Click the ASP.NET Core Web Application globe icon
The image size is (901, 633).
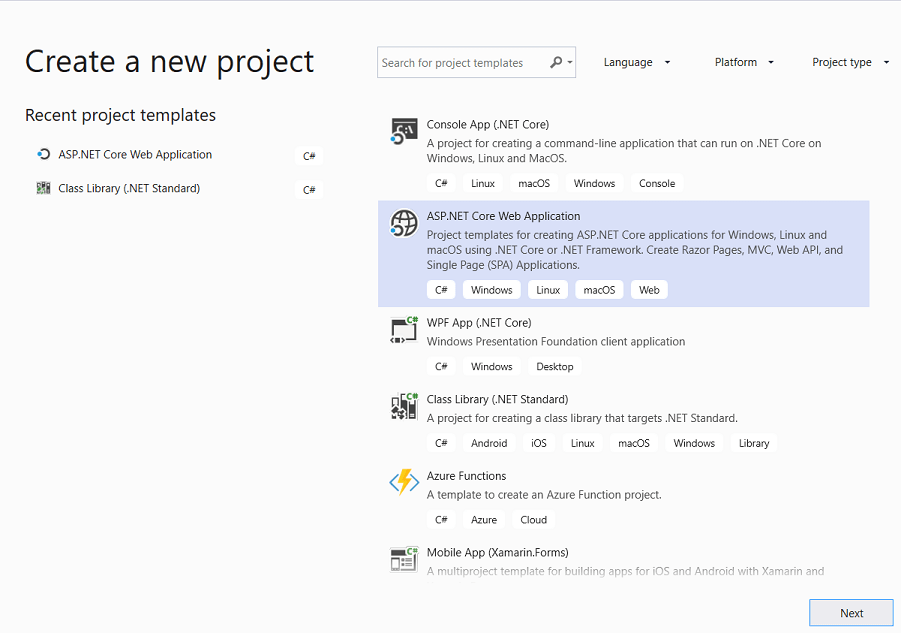403,223
